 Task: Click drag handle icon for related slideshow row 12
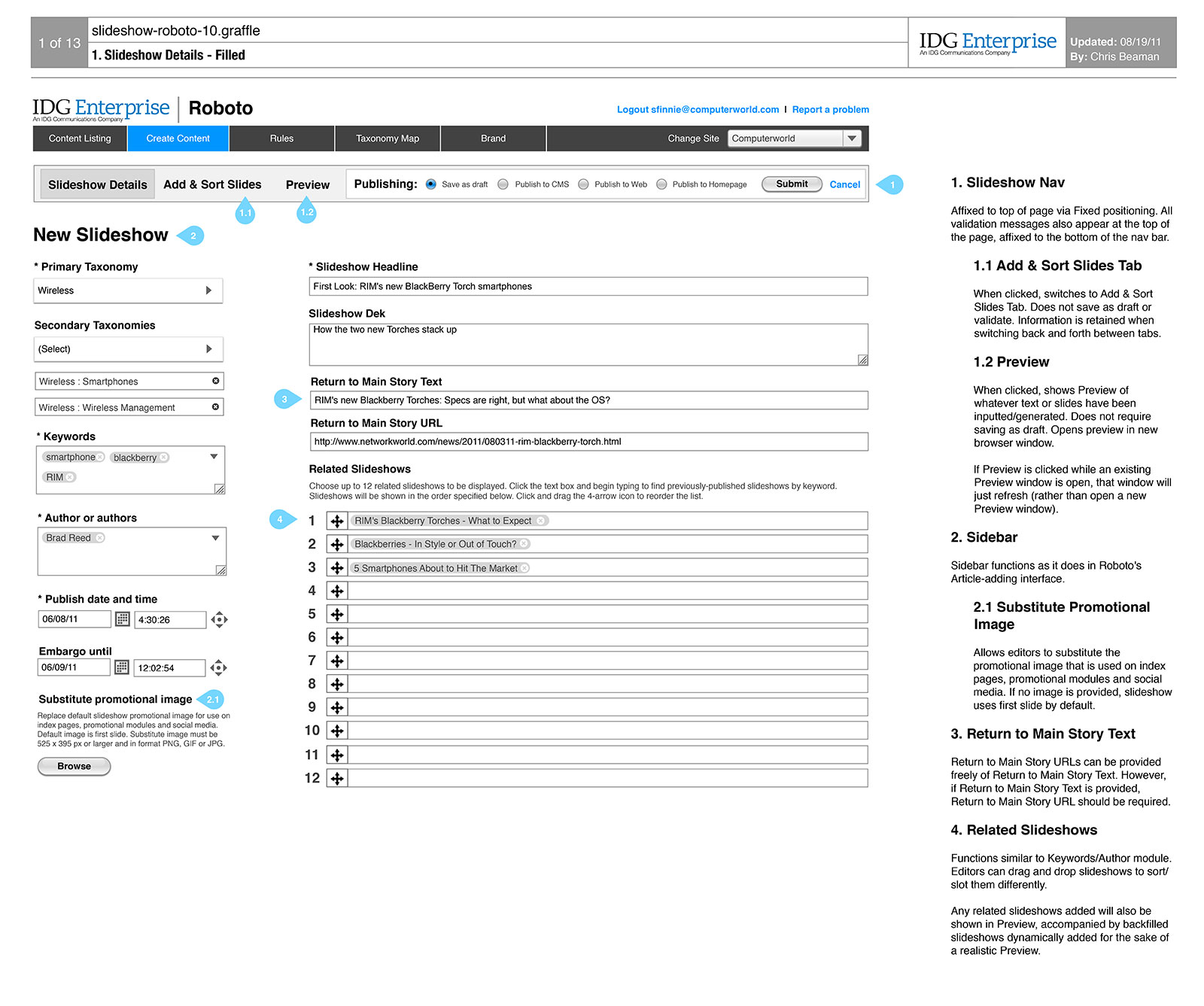[x=337, y=778]
